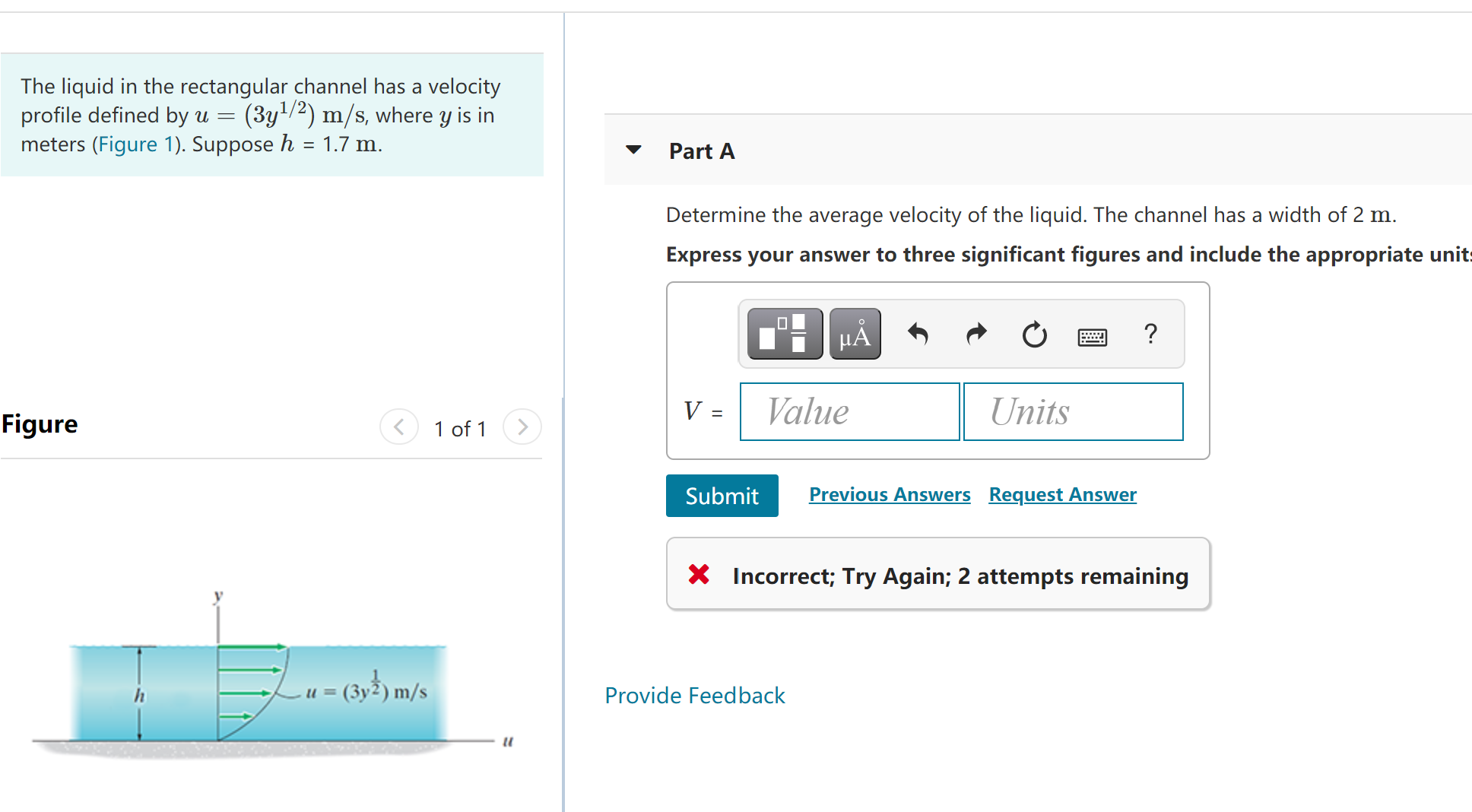The height and width of the screenshot is (812, 1472).
Task: Collapse the Part A section triangle
Action: [633, 150]
